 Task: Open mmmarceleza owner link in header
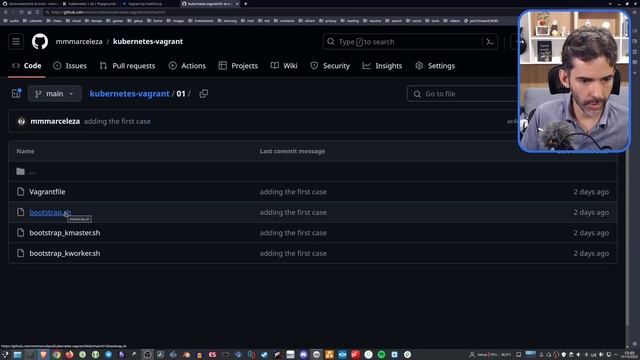pos(79,42)
